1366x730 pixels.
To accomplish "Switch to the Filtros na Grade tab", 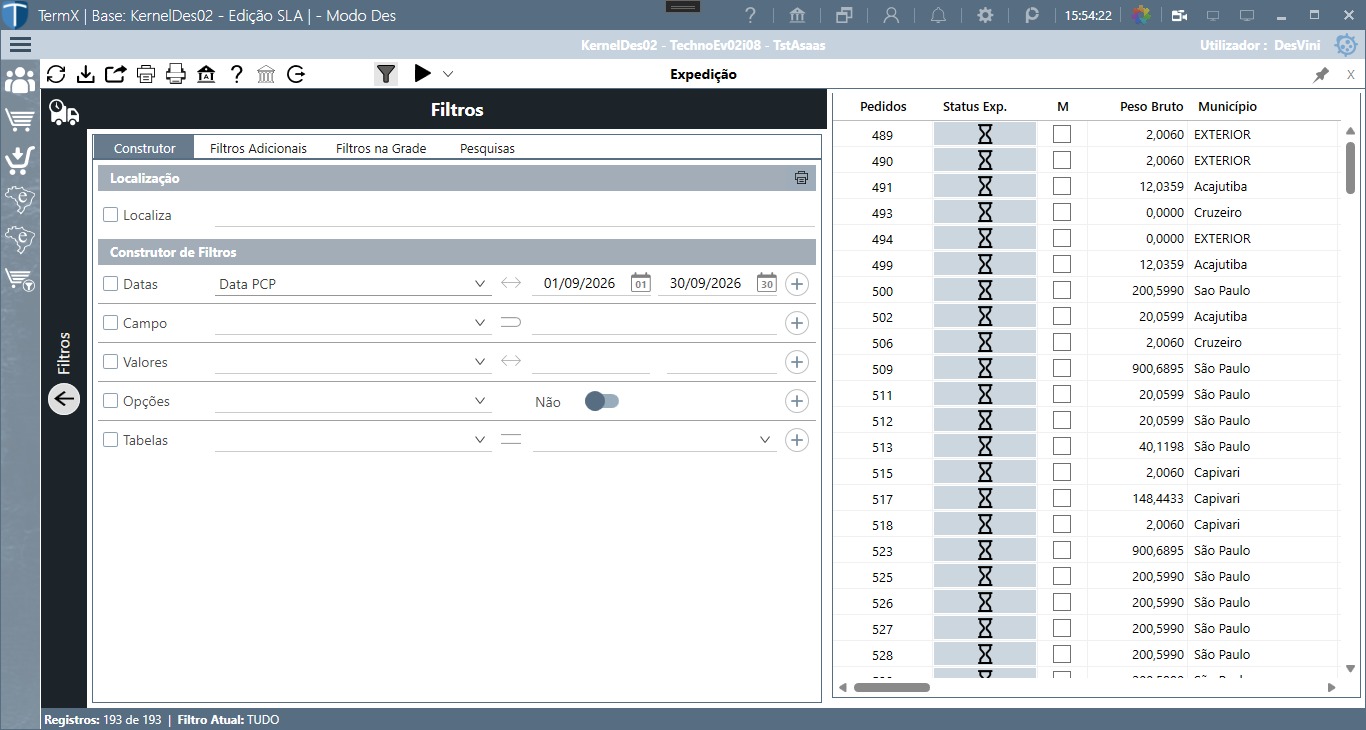I will [x=381, y=148].
